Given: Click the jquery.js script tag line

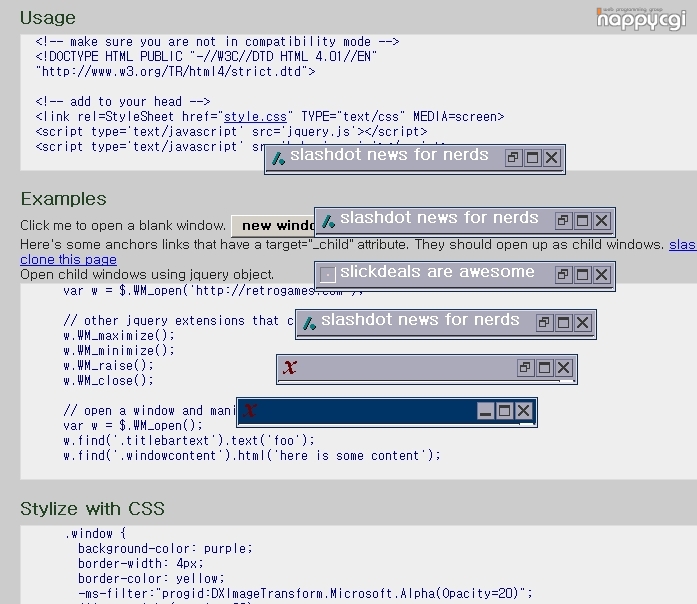Looking at the screenshot, I should click(x=232, y=132).
